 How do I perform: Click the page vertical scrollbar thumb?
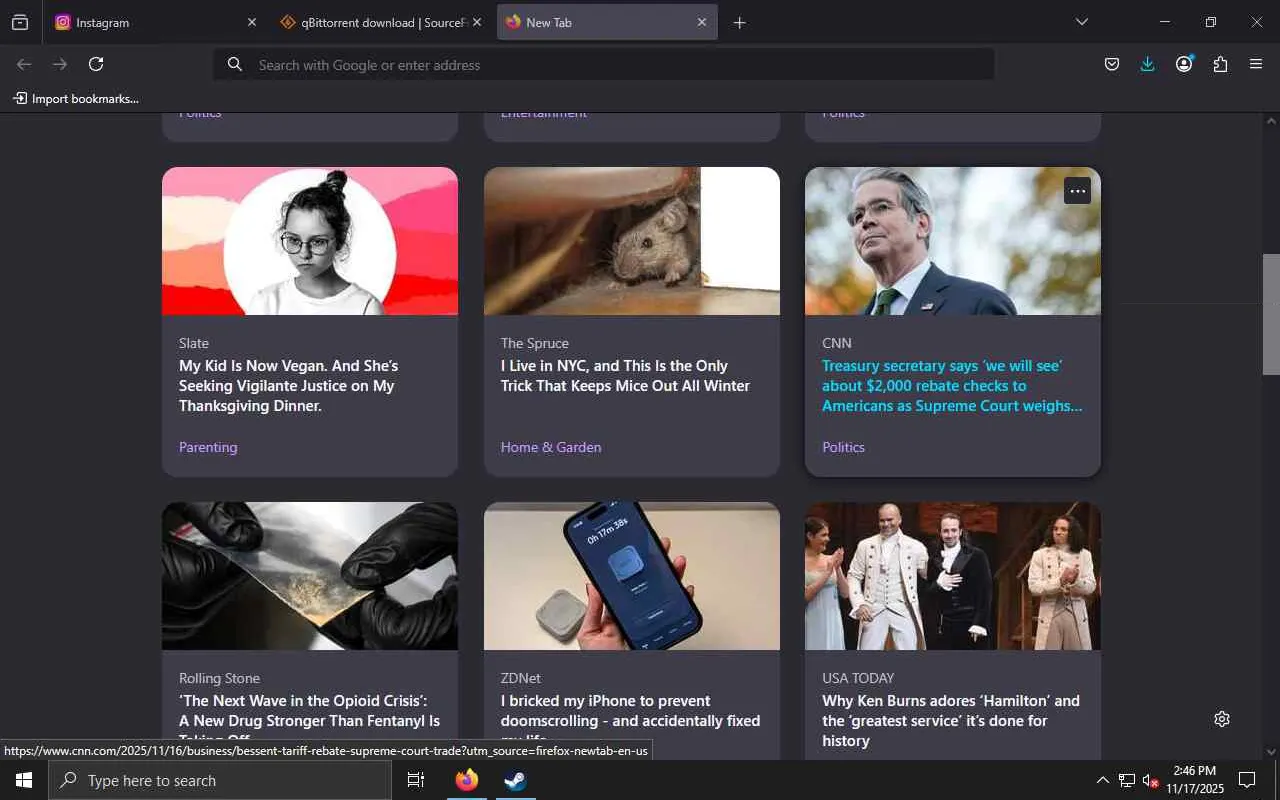[1271, 314]
